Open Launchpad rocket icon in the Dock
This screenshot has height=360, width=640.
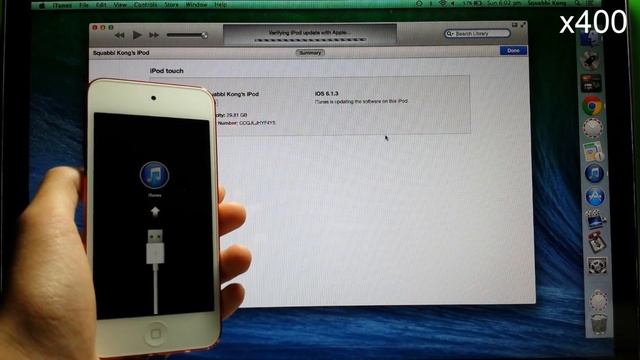tap(591, 61)
